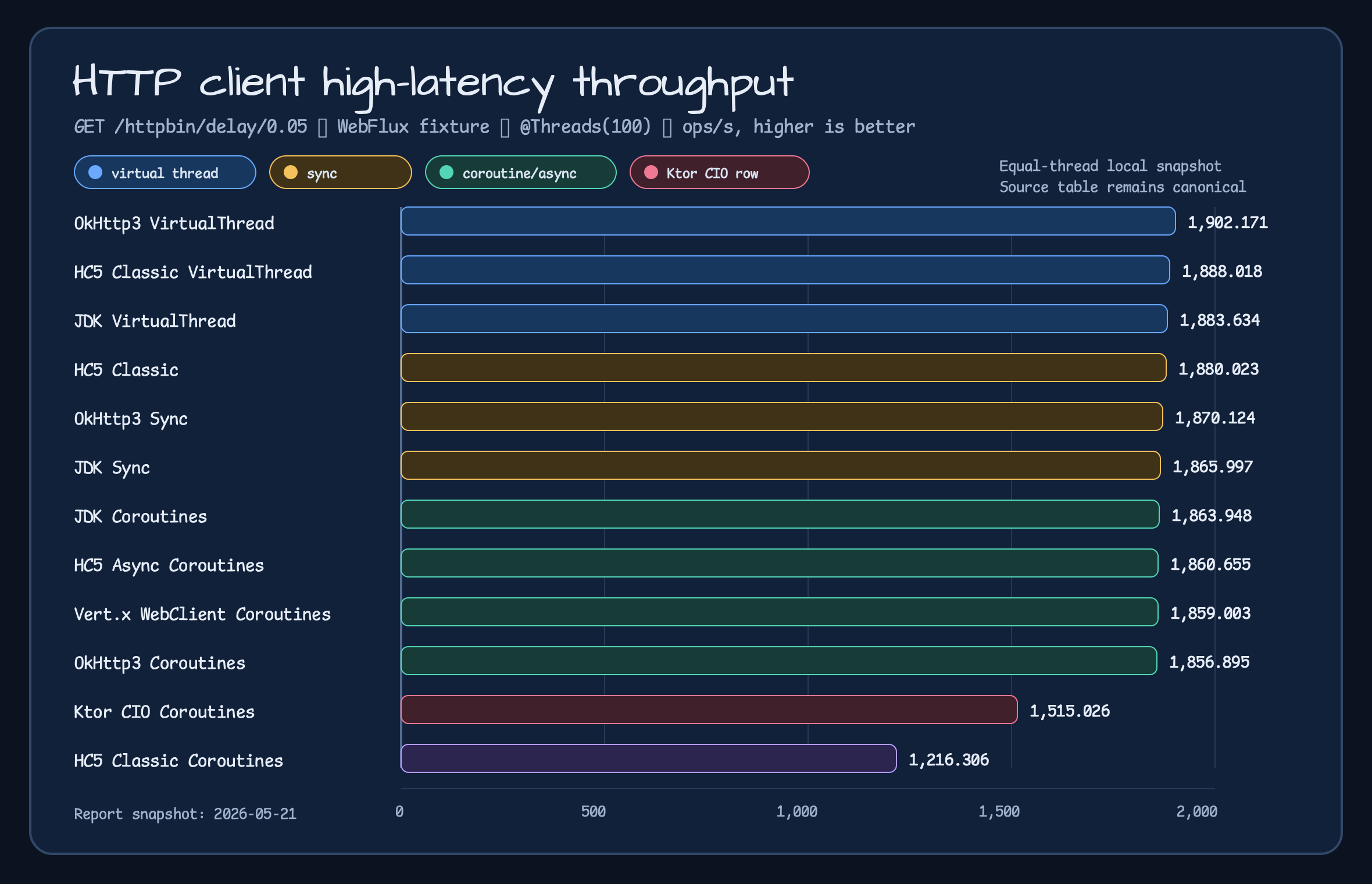
Task: Click the x-axis tick label 1,500
Action: point(999,812)
